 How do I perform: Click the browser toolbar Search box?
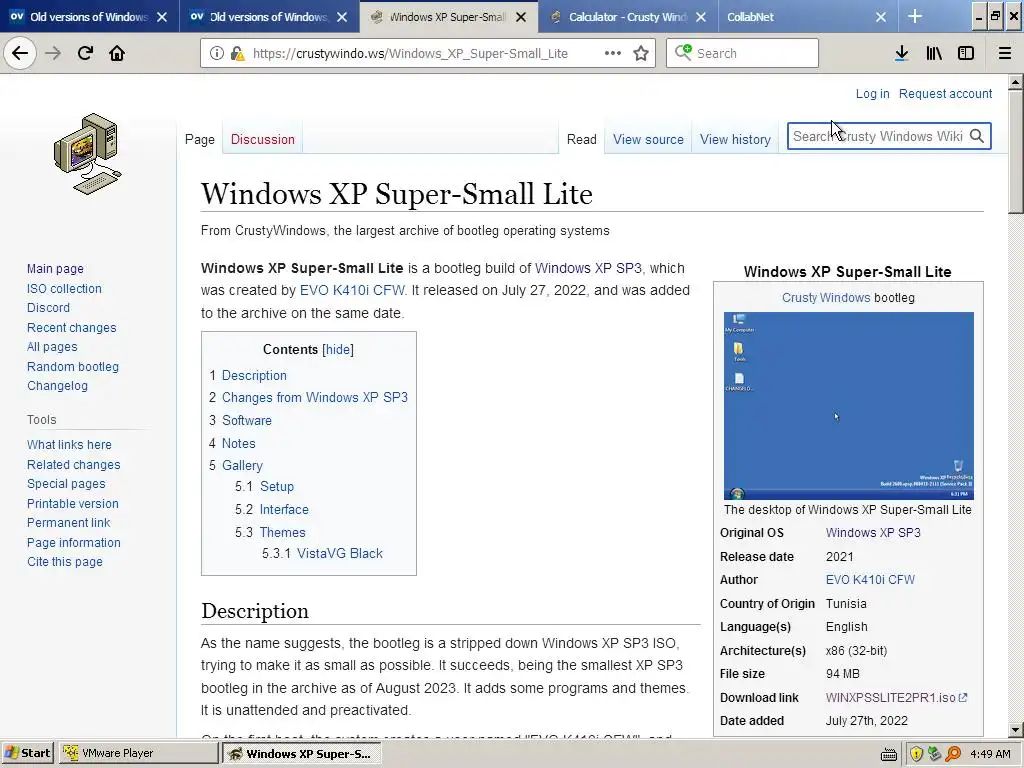point(742,53)
